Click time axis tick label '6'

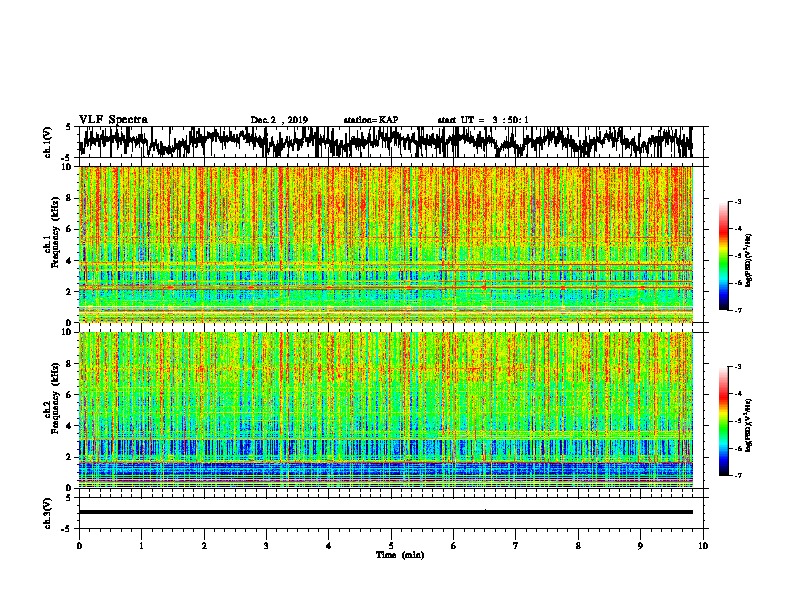click(x=453, y=546)
